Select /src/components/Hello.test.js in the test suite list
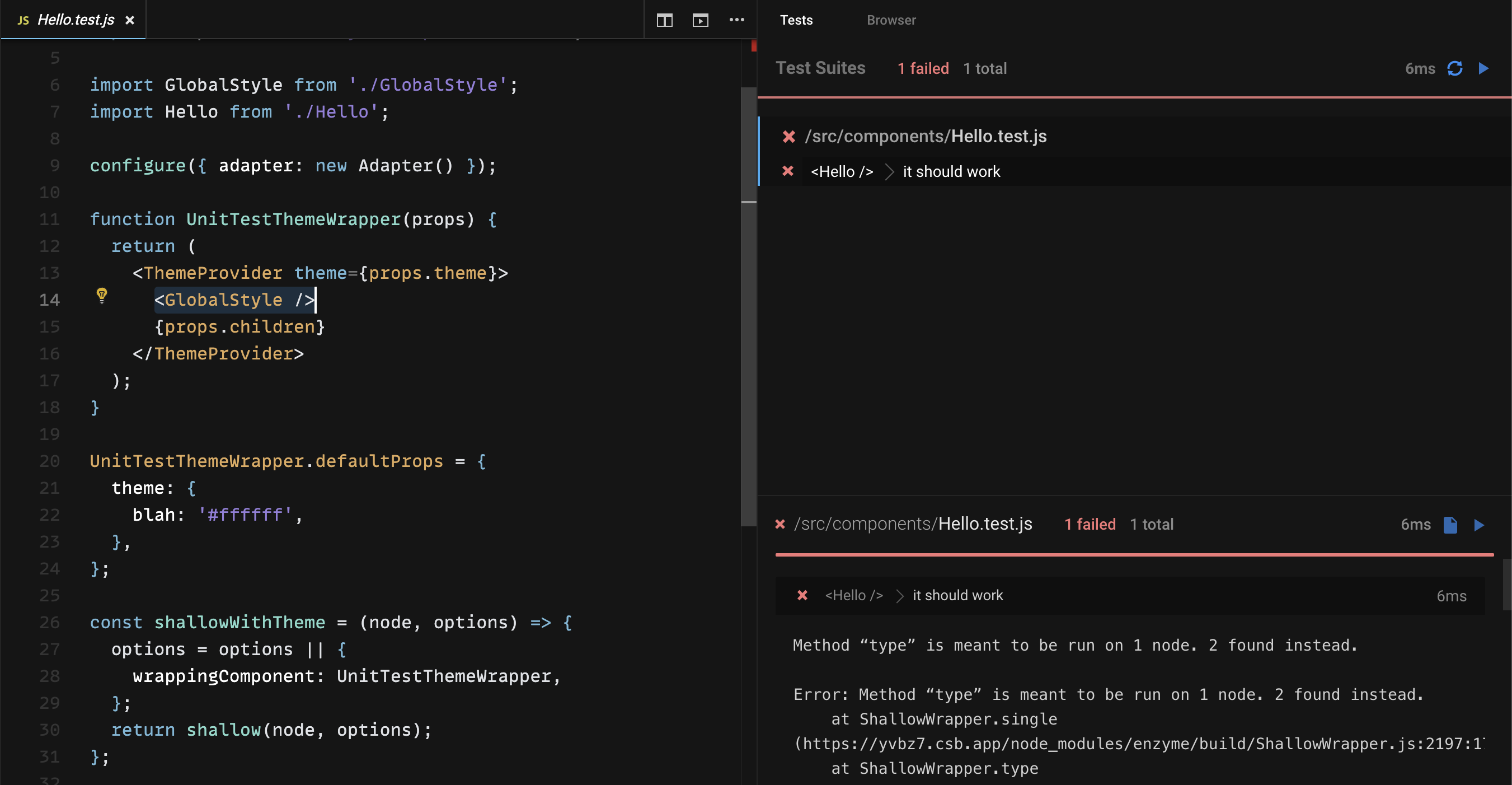 point(926,136)
